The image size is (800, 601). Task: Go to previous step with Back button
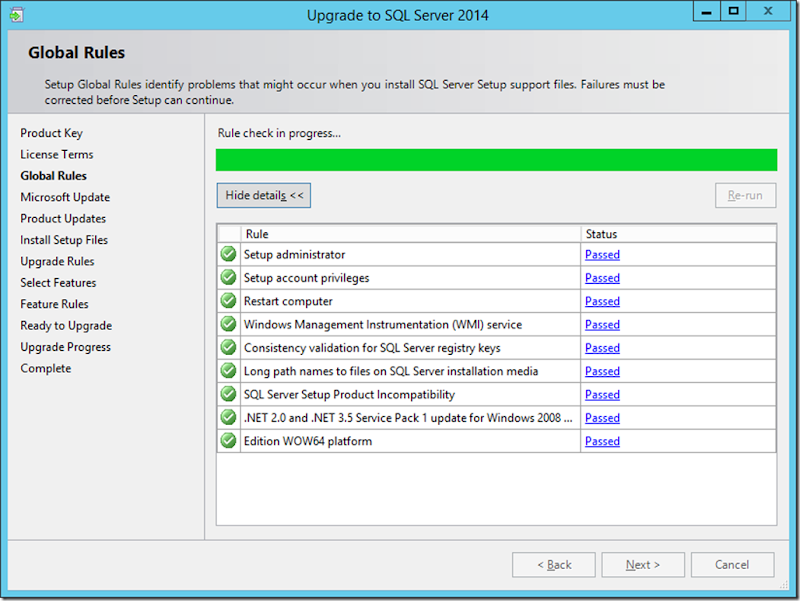pyautogui.click(x=554, y=565)
